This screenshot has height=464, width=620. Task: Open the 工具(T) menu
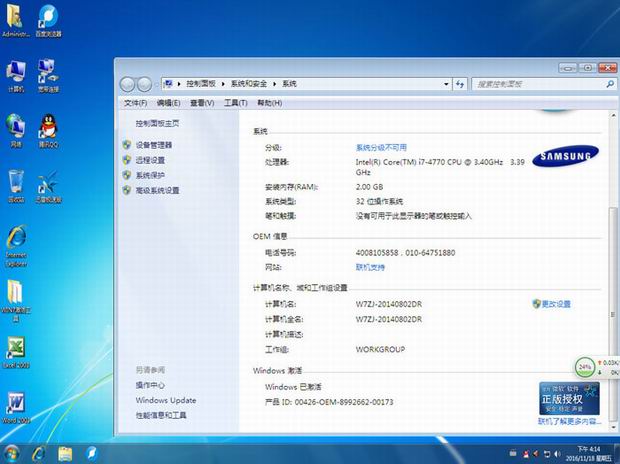click(x=235, y=103)
